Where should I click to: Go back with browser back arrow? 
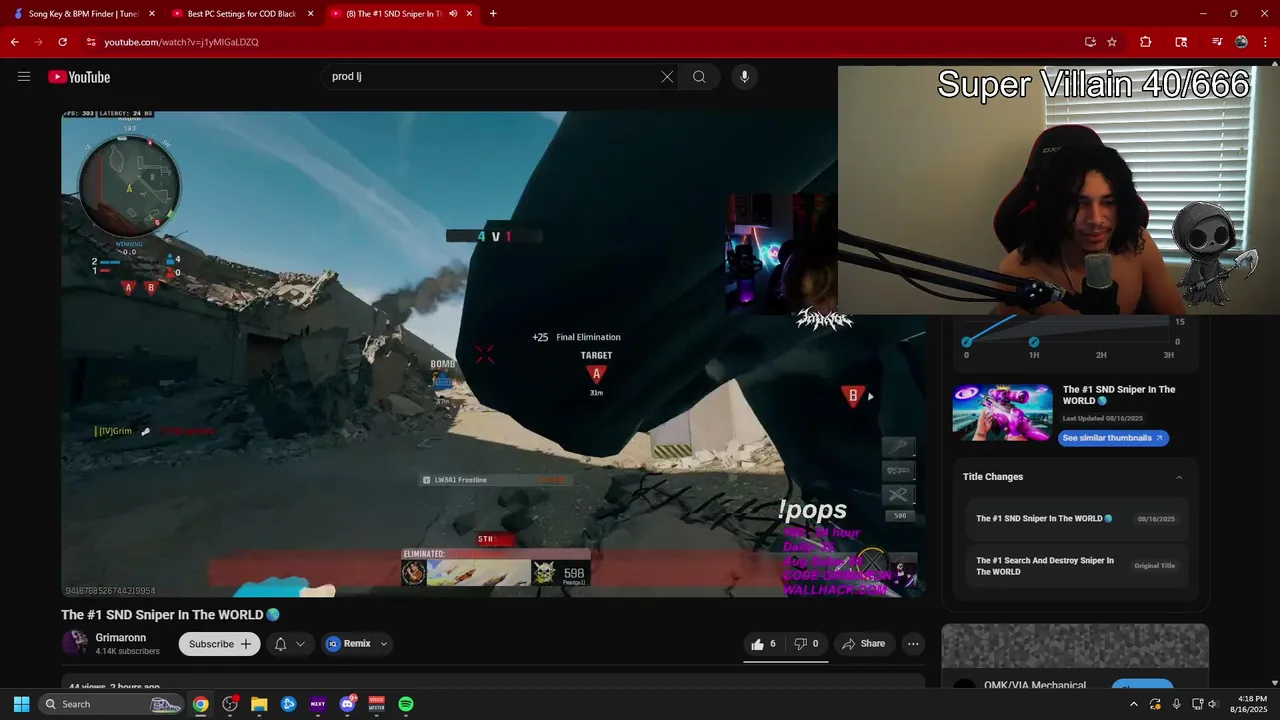pos(14,42)
